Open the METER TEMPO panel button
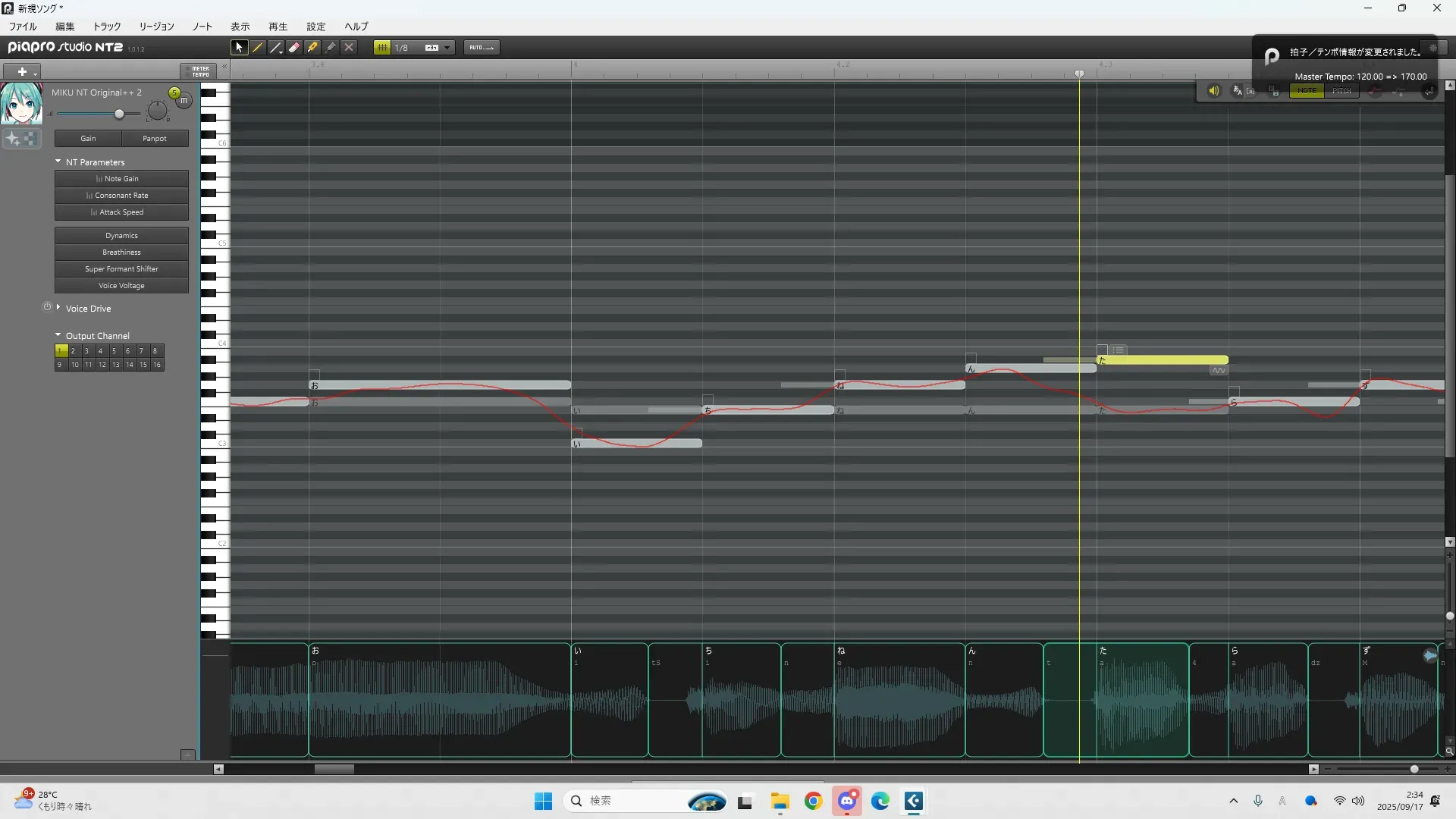This screenshot has width=1456, height=819. tap(199, 71)
